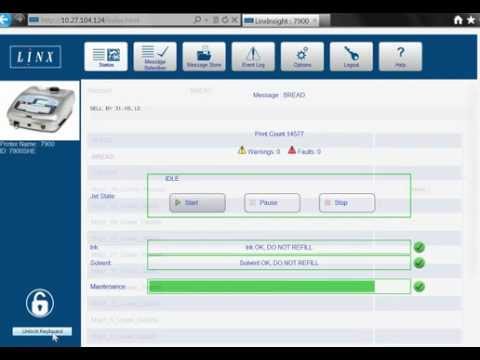Stop the printer jet
Image resolution: width=480 pixels, height=360 pixels.
347,203
